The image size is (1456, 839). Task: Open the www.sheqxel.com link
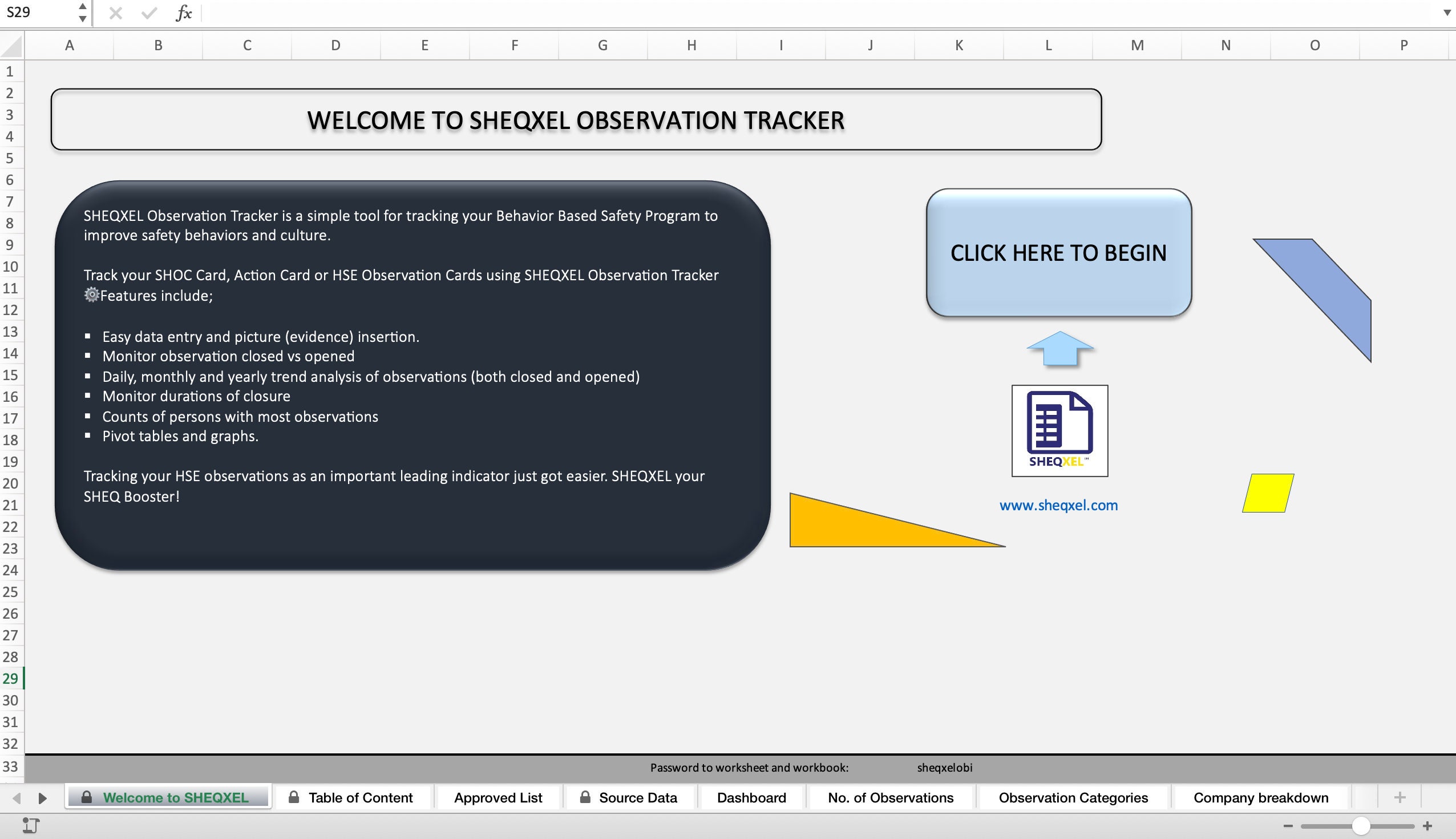(x=1059, y=505)
